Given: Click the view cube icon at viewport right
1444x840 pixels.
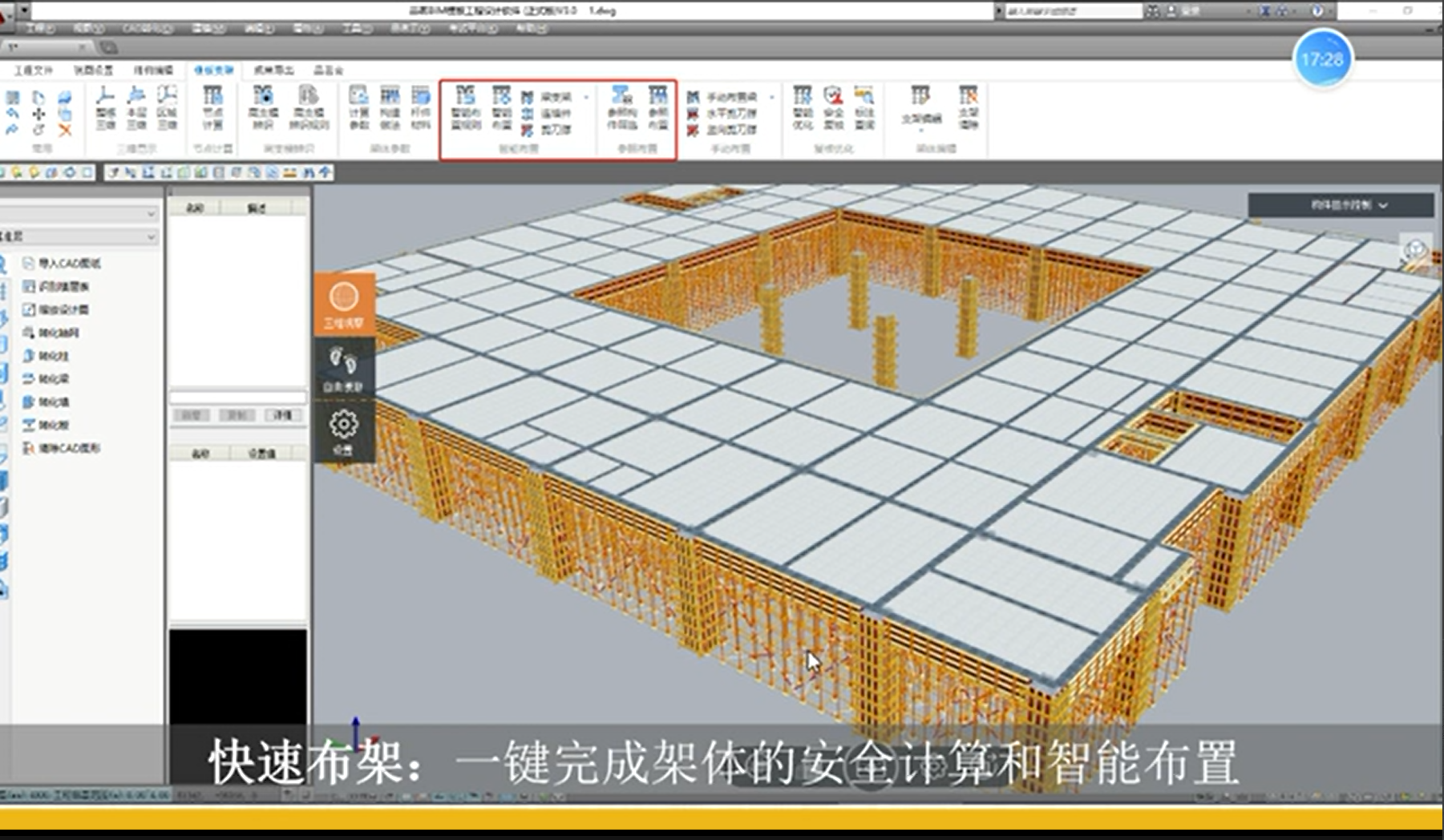Looking at the screenshot, I should pyautogui.click(x=1415, y=249).
